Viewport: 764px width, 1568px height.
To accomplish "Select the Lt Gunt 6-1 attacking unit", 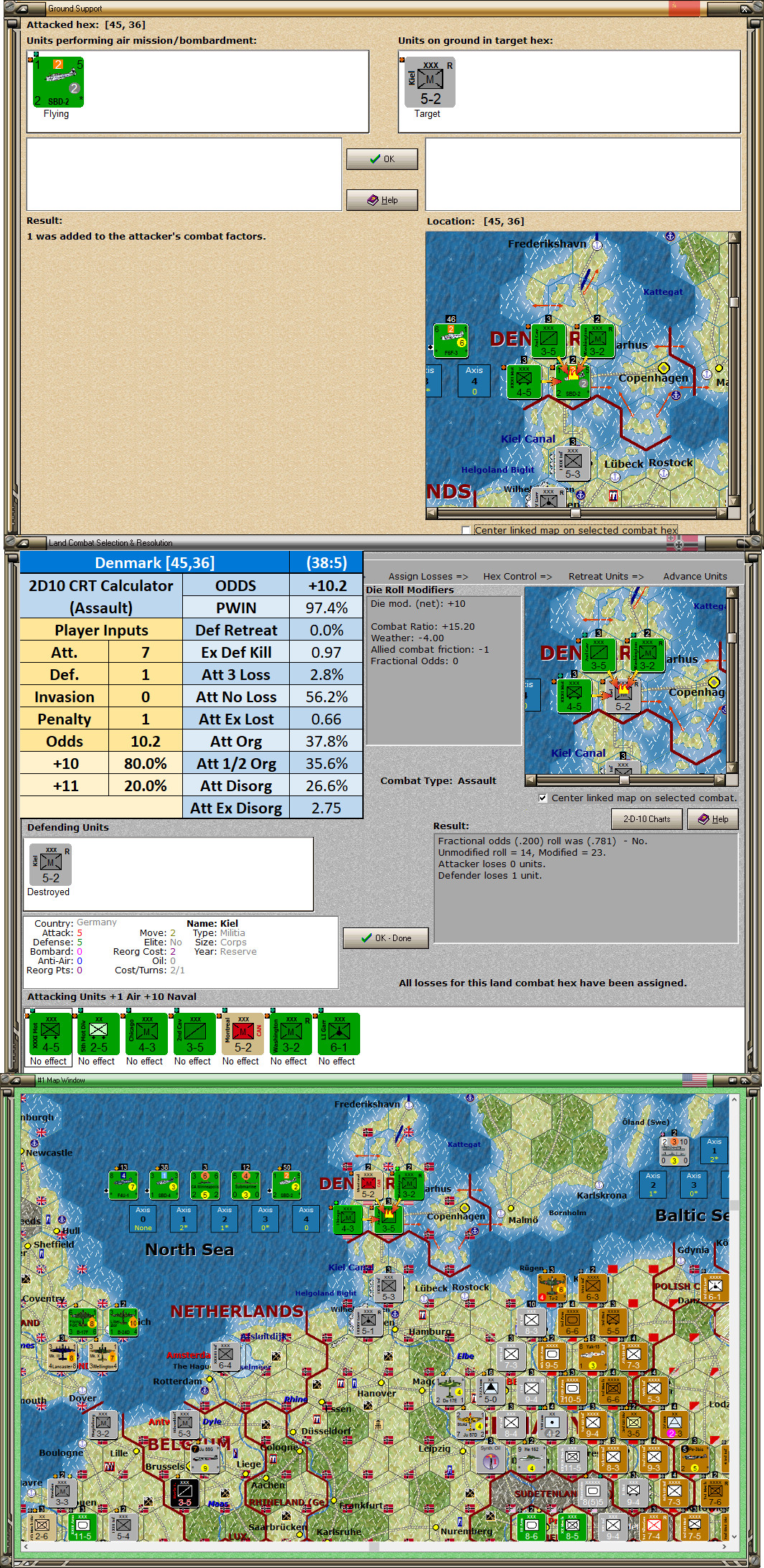I will (339, 1034).
